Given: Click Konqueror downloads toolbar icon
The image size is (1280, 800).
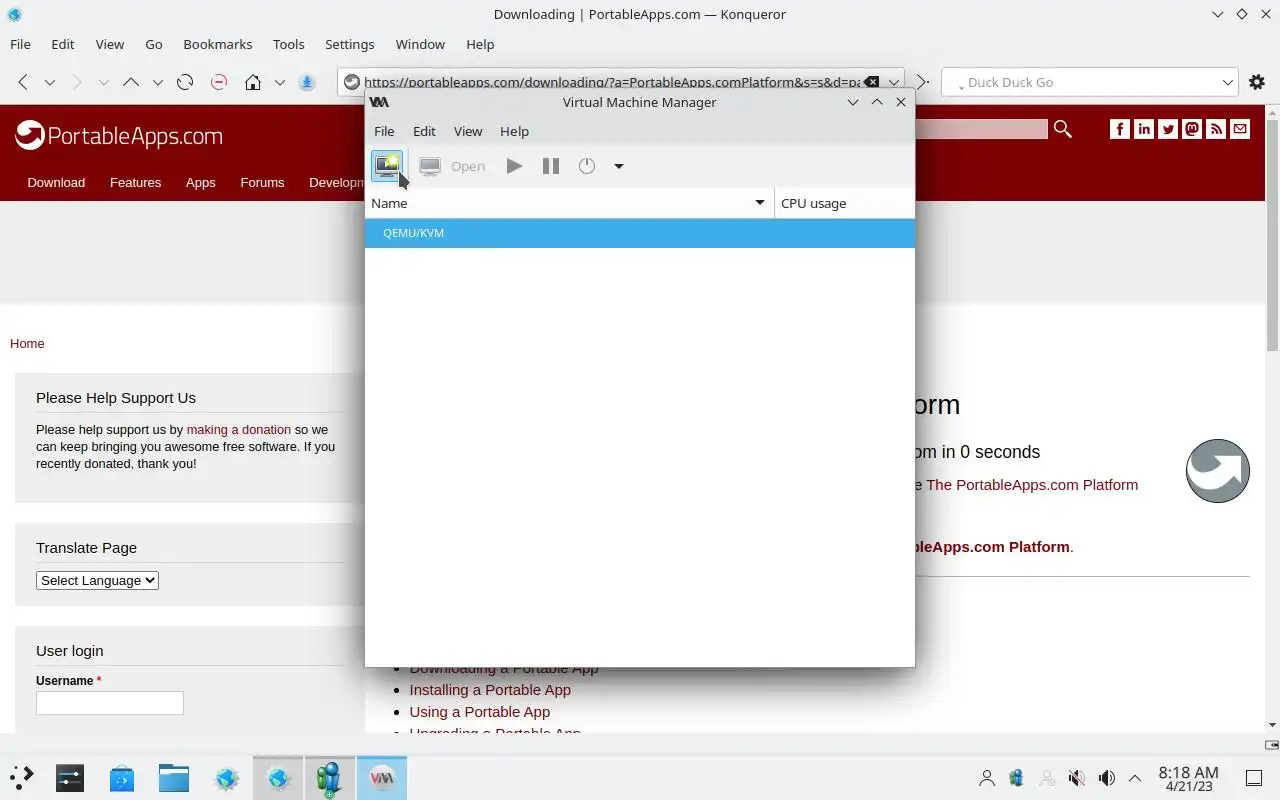Looking at the screenshot, I should pos(308,82).
